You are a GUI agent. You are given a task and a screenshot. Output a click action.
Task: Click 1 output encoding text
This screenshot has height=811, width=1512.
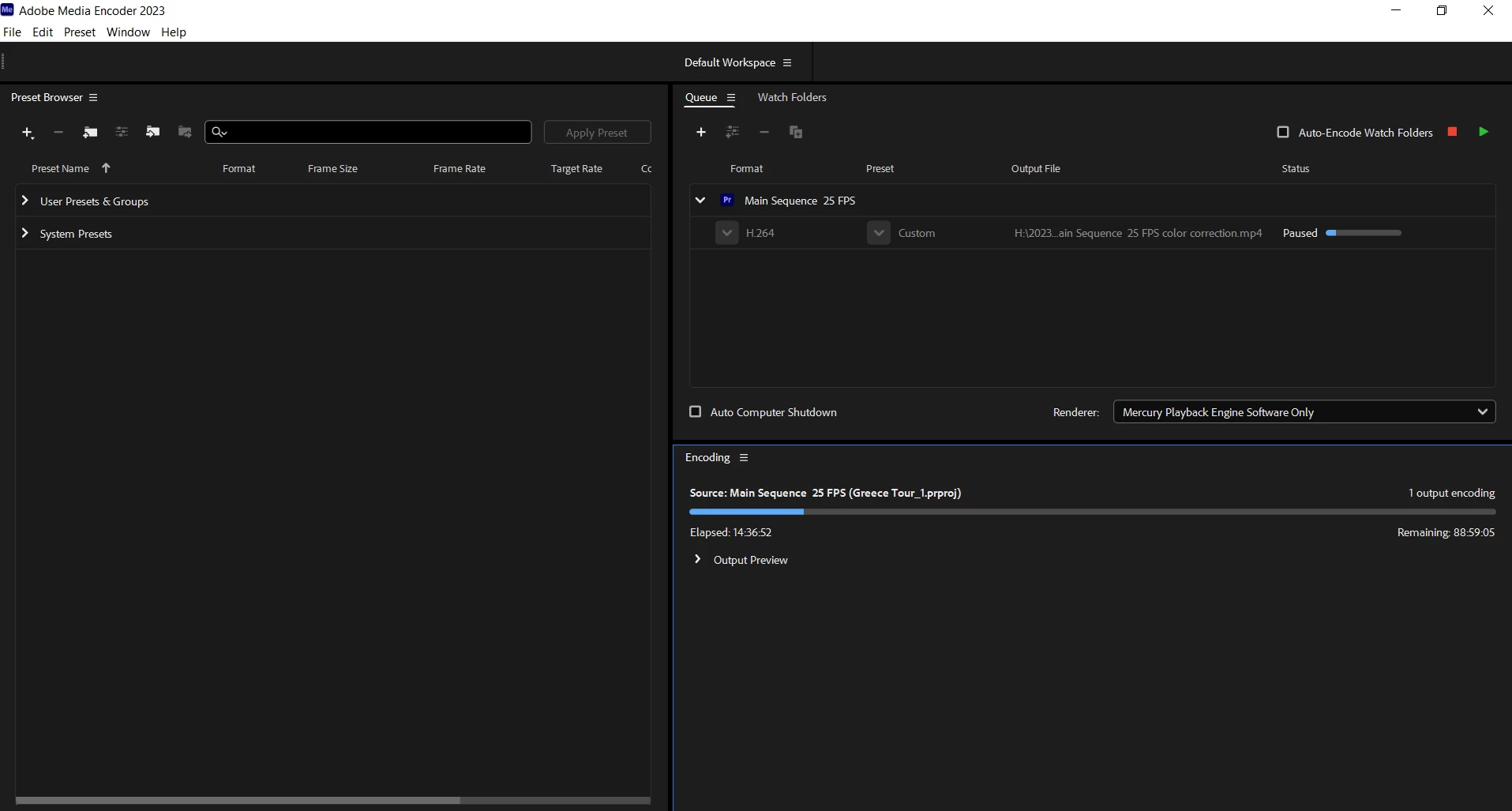click(1452, 493)
